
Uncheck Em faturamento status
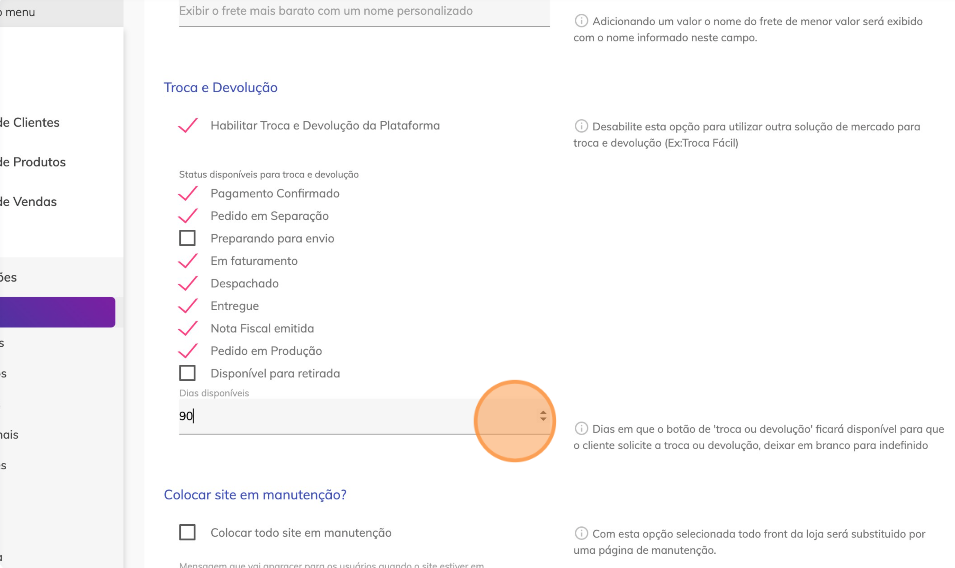188,261
